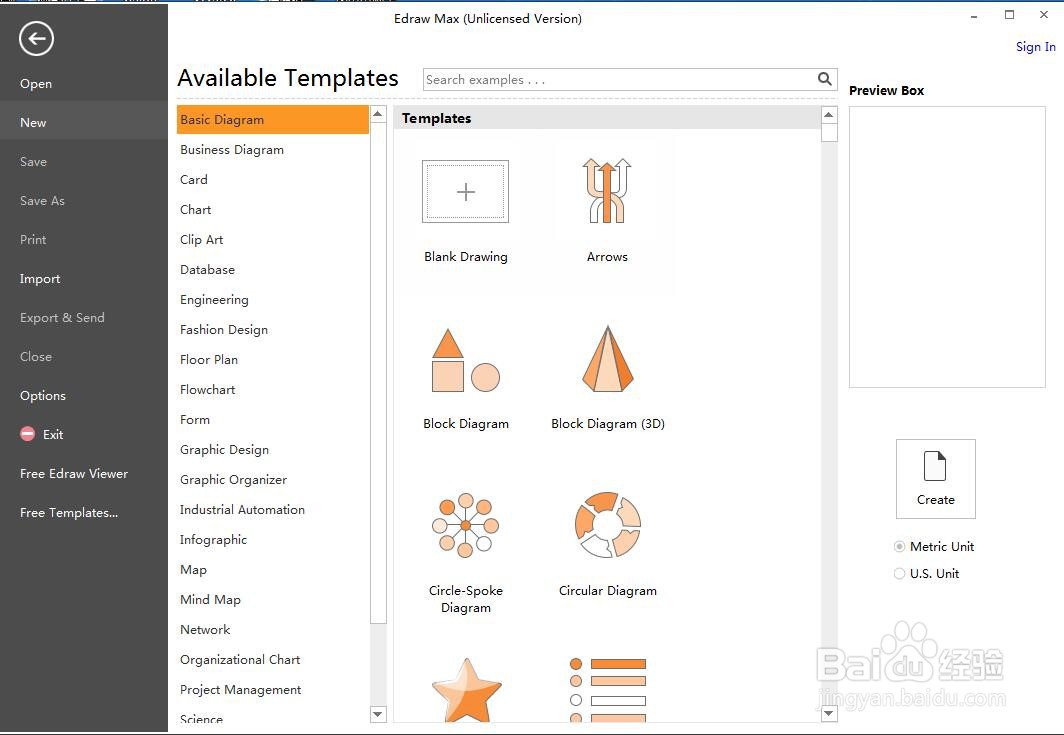The height and width of the screenshot is (735, 1064).
Task: Click category list scrollbar thumb
Action: click(378, 373)
